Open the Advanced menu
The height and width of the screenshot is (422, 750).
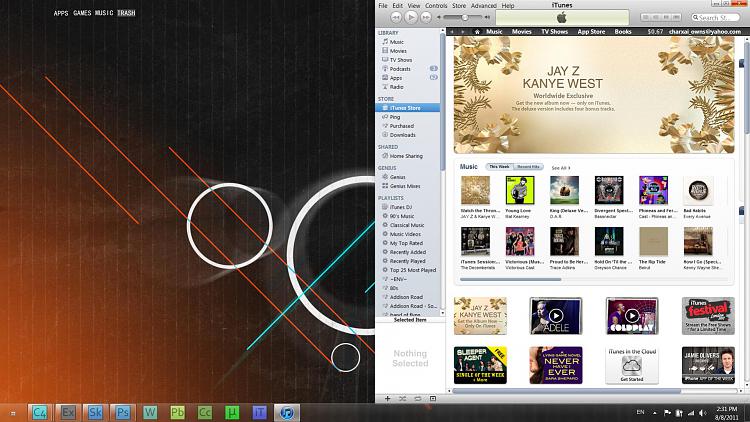484,6
